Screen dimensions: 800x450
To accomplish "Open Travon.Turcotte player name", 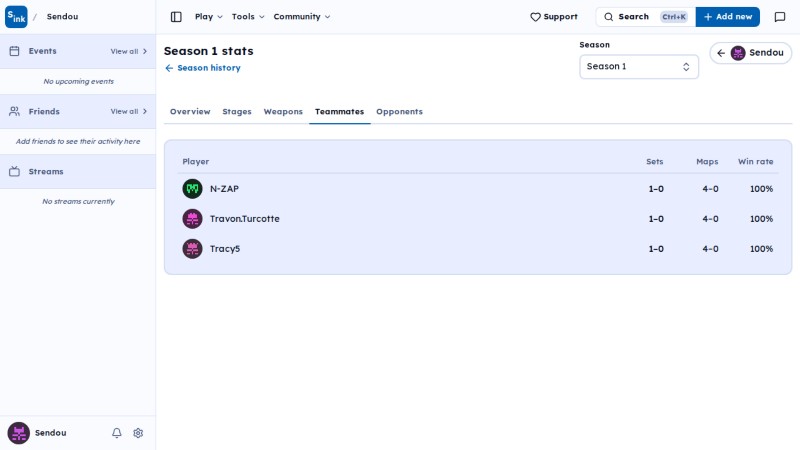I will coord(245,219).
